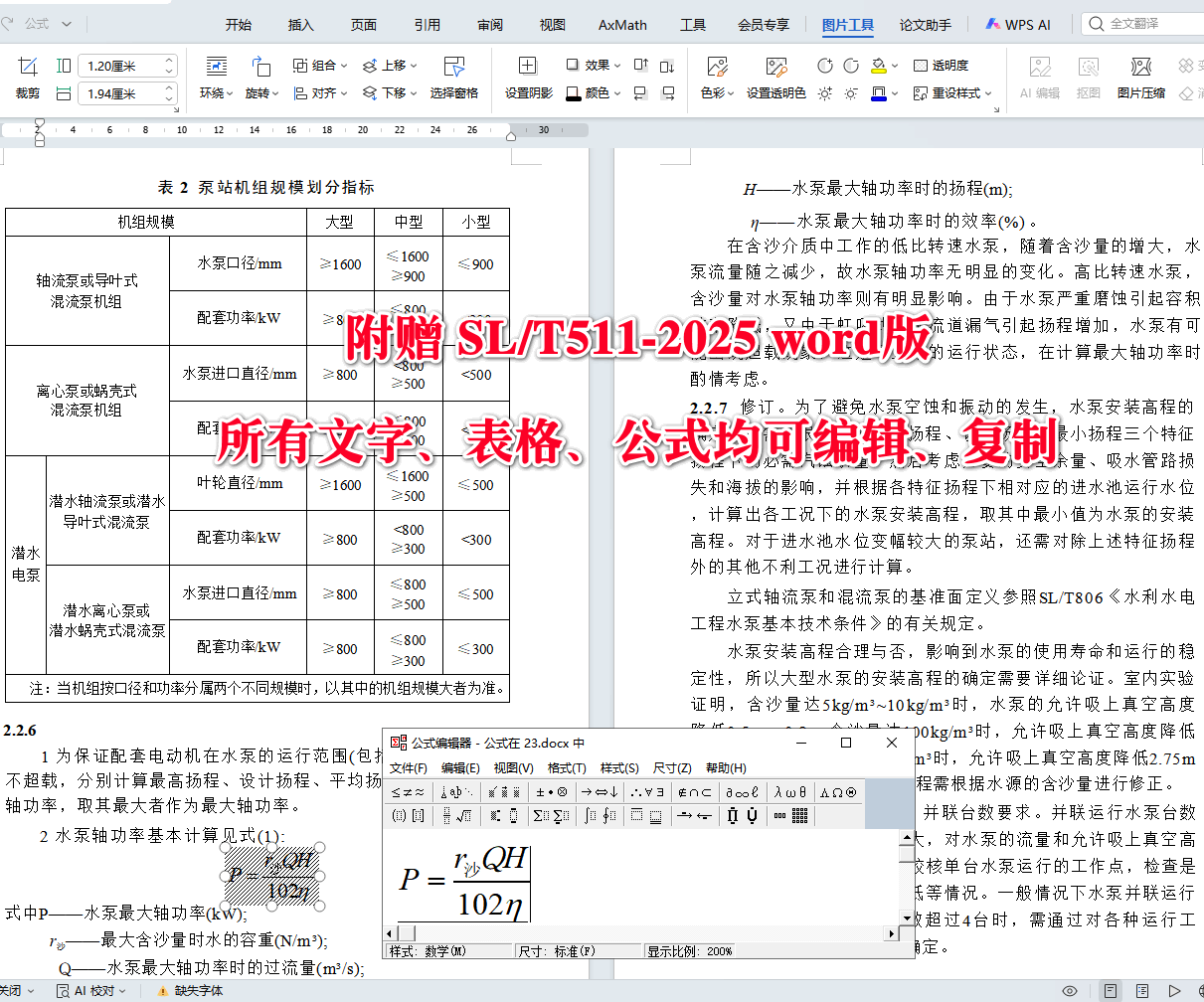This screenshot has height=1002, width=1204.
Task: Open the Rotate (旋转) tool
Action: [x=260, y=78]
